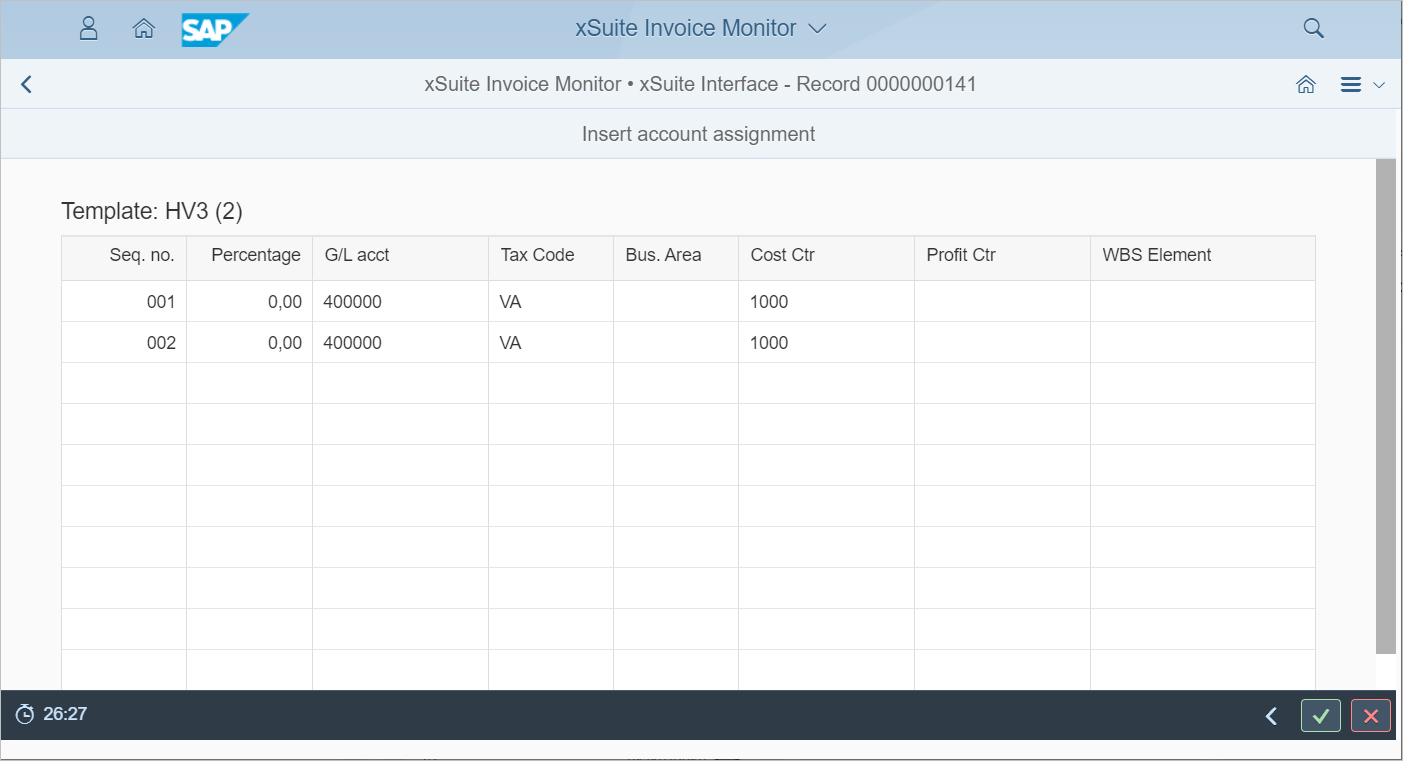Expand the xSuite Invoice Monitor title dropdown
The image size is (1403, 761).
[x=817, y=29]
